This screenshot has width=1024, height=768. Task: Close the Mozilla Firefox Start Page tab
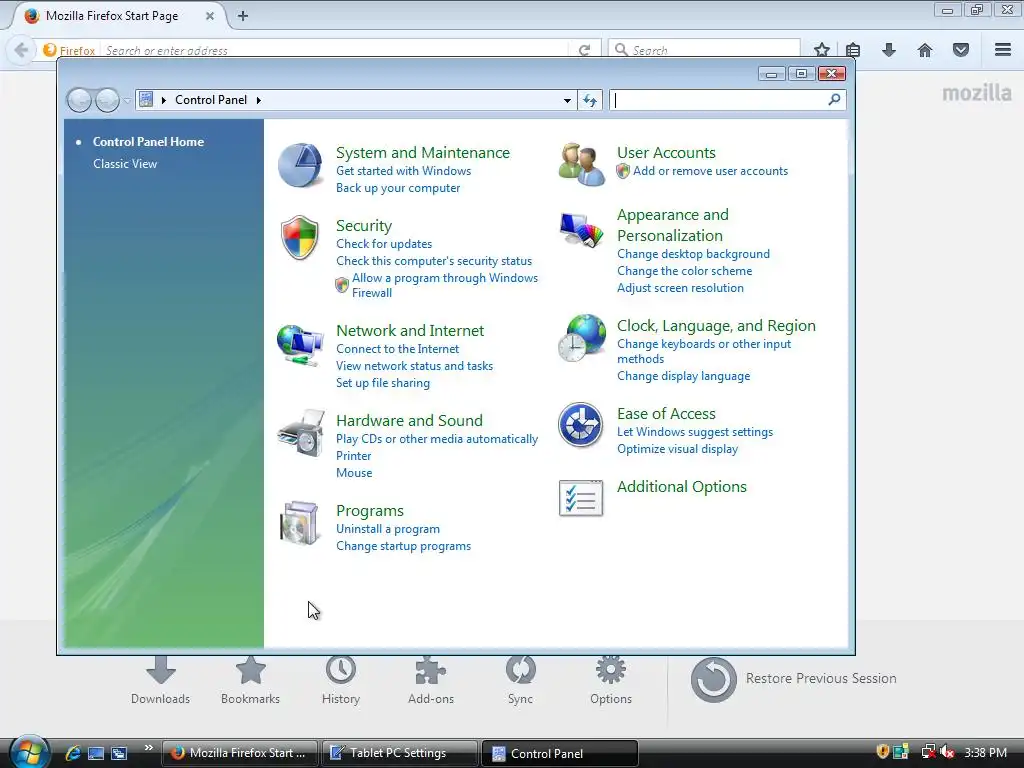coord(210,16)
